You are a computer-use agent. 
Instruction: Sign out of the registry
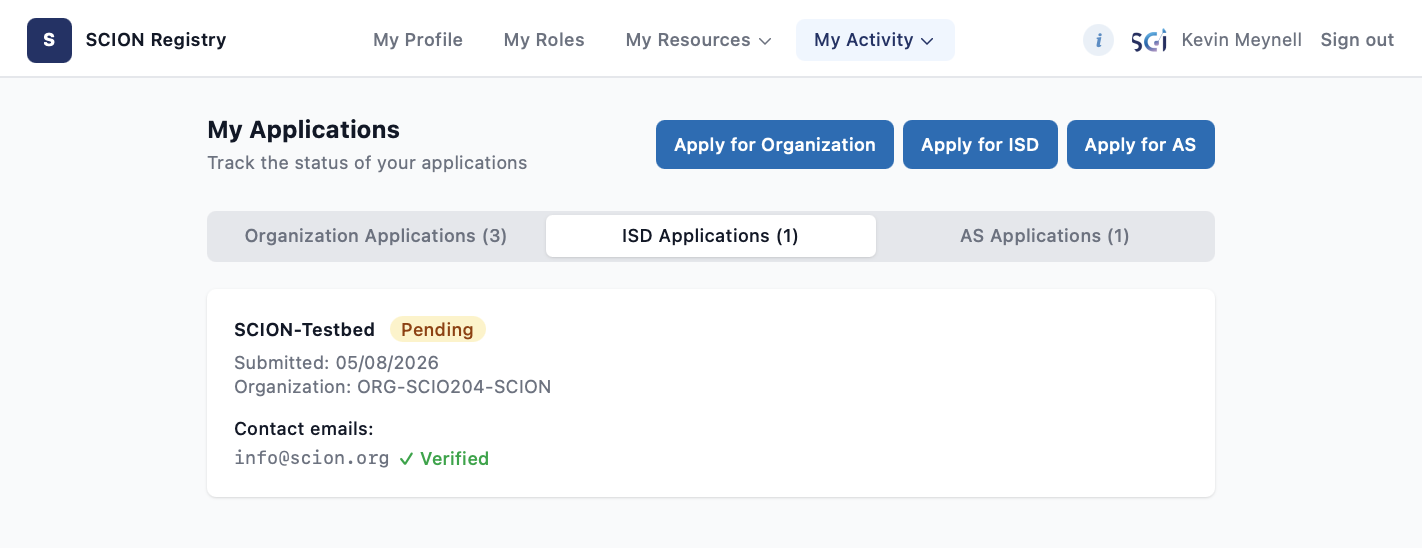tap(1357, 40)
